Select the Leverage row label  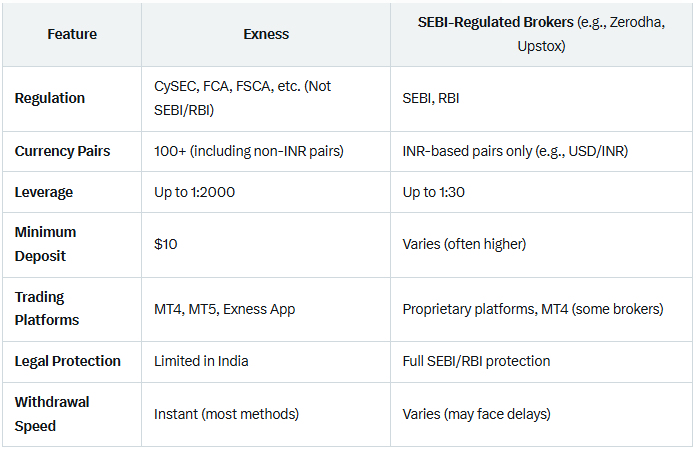[x=44, y=192]
